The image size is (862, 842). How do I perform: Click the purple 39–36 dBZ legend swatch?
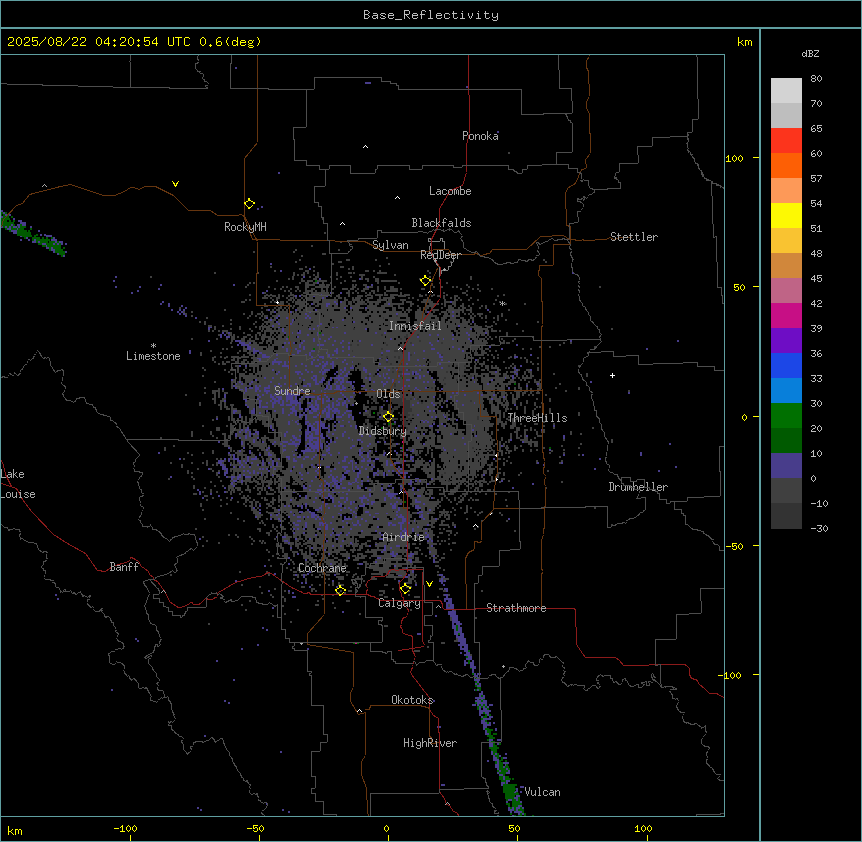tap(786, 340)
